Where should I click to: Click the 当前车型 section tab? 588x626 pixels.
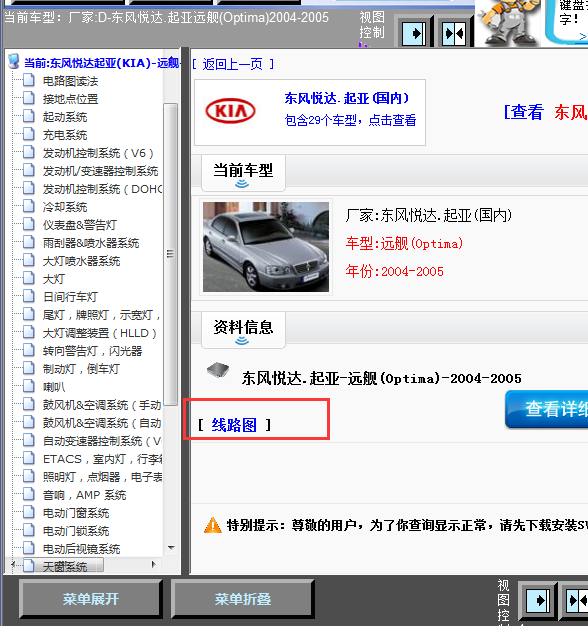pos(243,173)
